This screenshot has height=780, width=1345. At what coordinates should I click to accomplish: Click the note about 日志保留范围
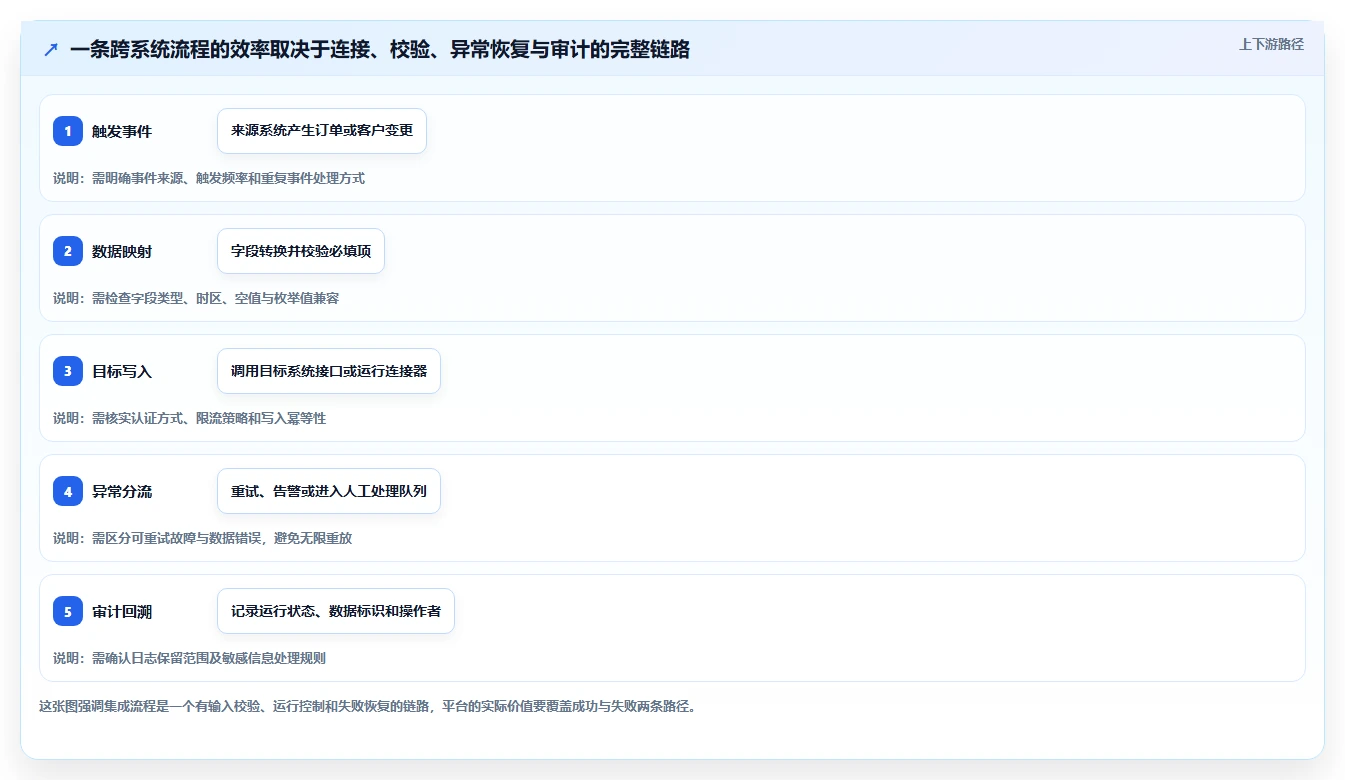(x=190, y=658)
